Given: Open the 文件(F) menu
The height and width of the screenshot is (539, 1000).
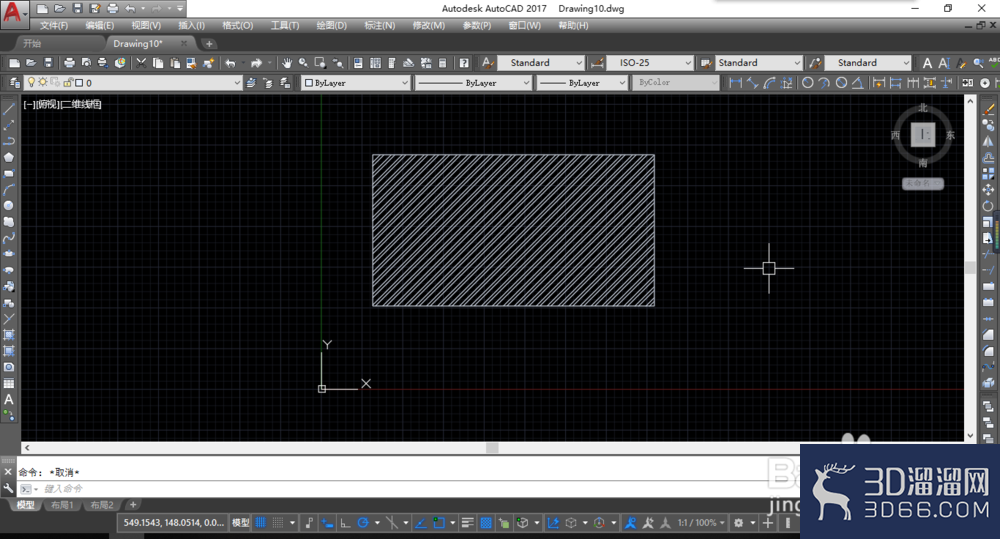Looking at the screenshot, I should [x=54, y=26].
